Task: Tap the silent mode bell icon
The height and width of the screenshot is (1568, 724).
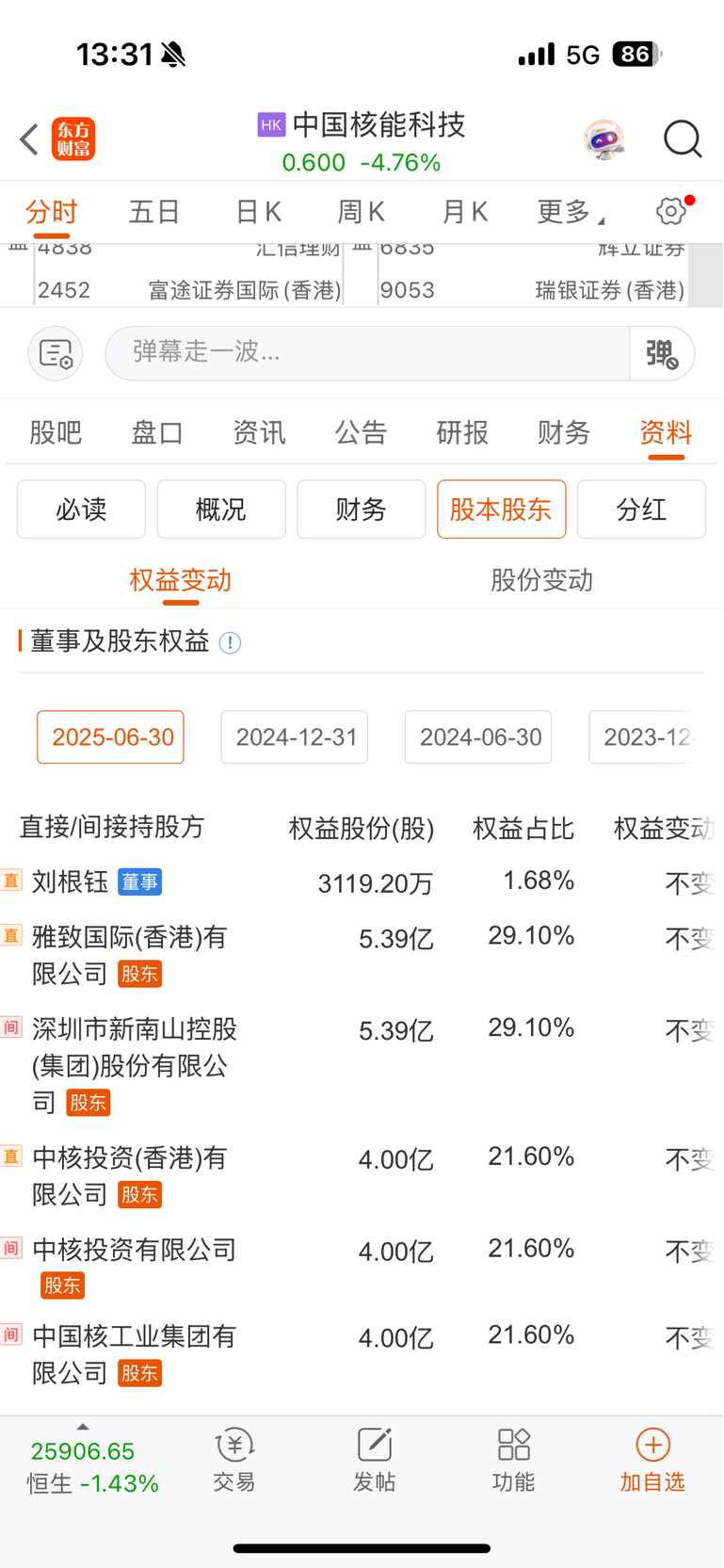Action: click(x=173, y=55)
